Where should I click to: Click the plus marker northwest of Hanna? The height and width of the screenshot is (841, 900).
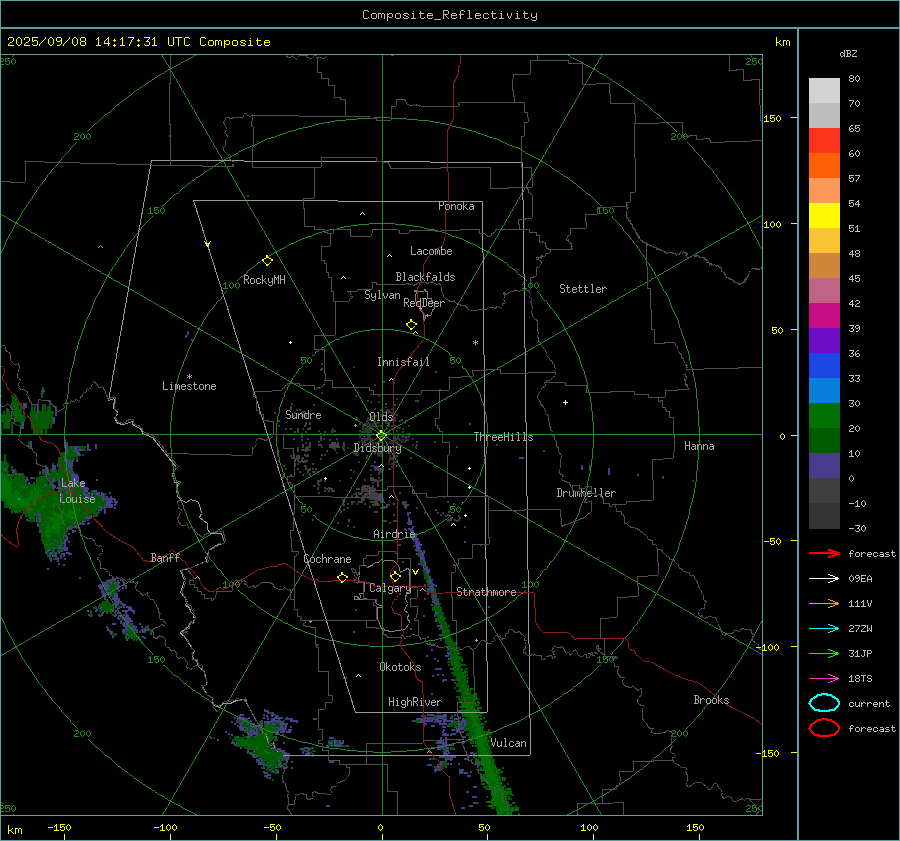[565, 402]
